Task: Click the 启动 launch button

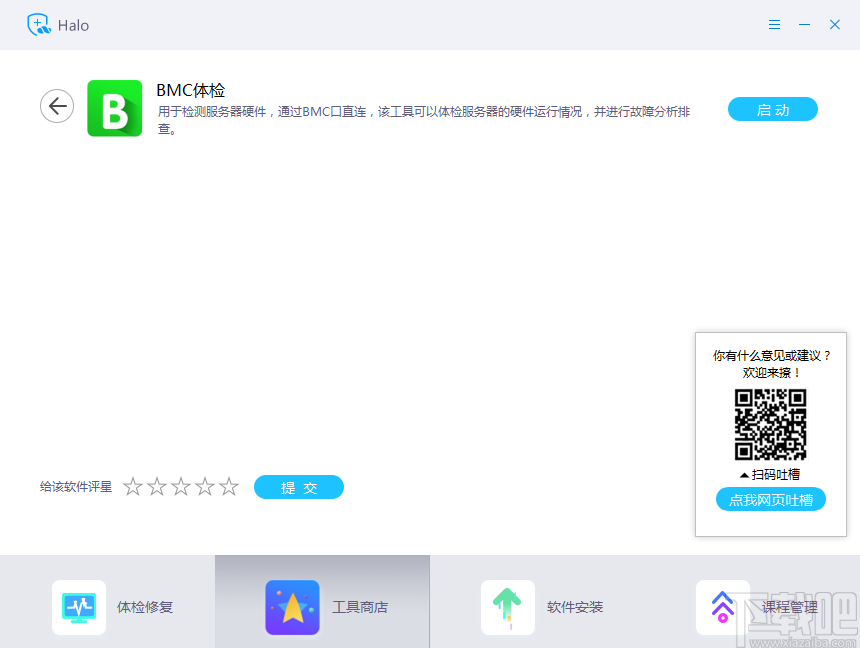Action: (x=772, y=110)
